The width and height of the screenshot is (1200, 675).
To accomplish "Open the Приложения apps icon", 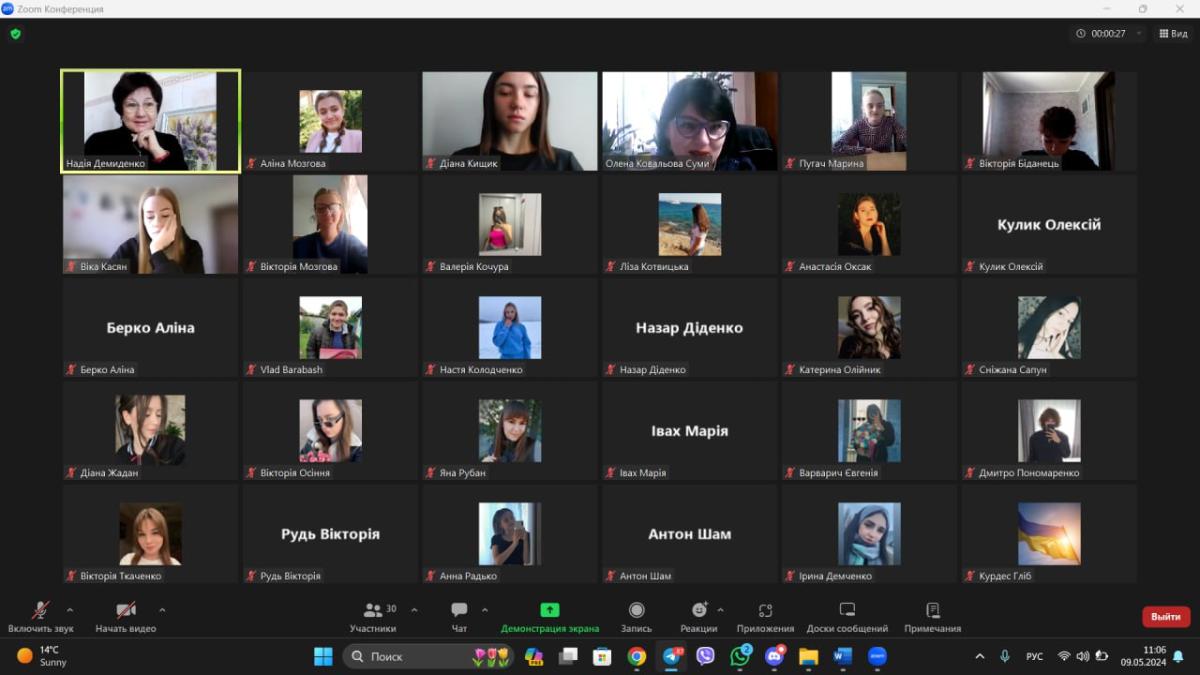I will point(765,610).
